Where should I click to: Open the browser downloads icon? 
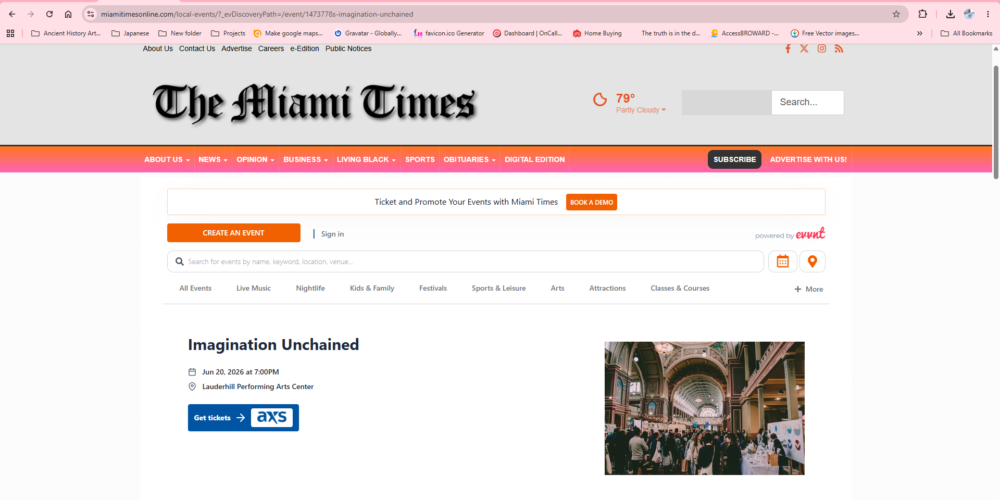coord(950,14)
